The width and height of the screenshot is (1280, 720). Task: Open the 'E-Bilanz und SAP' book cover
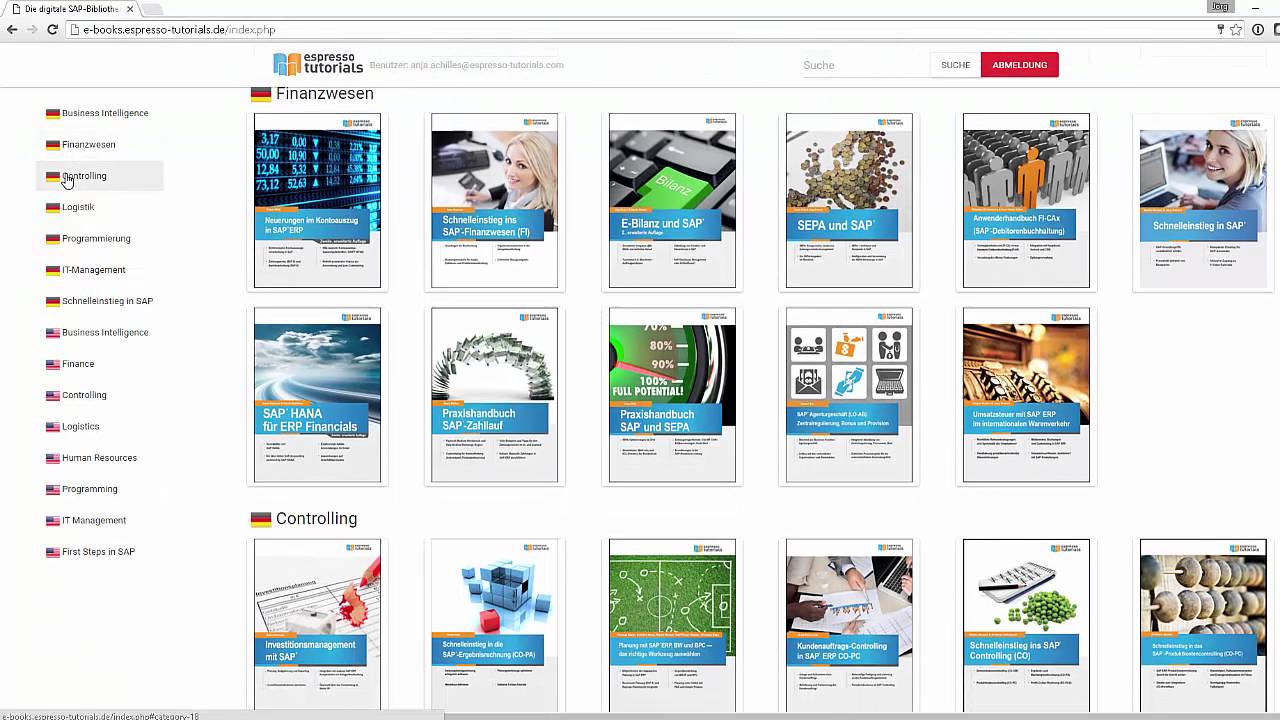coord(672,200)
